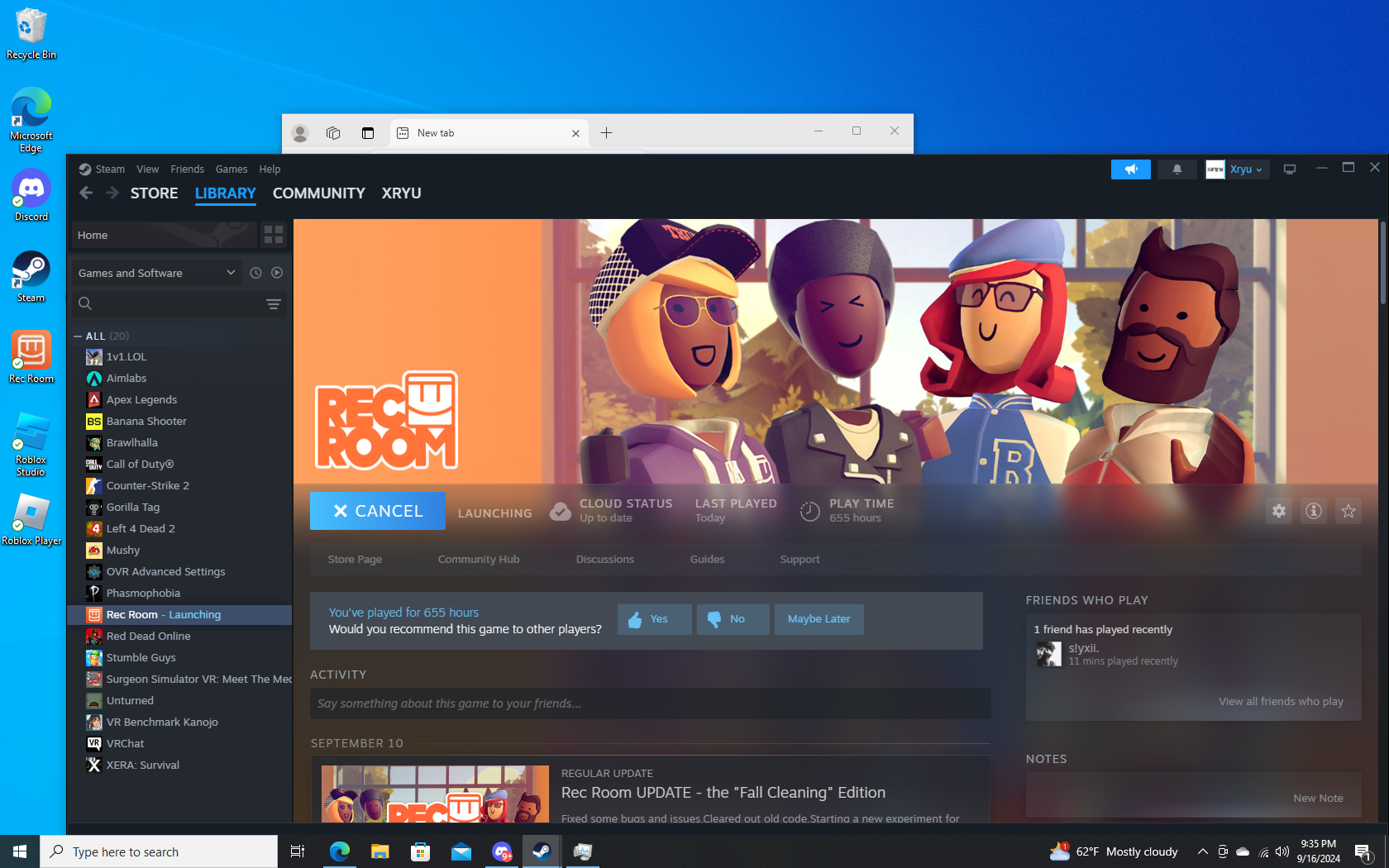Go to the STORE tab
1389x868 pixels.
tap(154, 193)
